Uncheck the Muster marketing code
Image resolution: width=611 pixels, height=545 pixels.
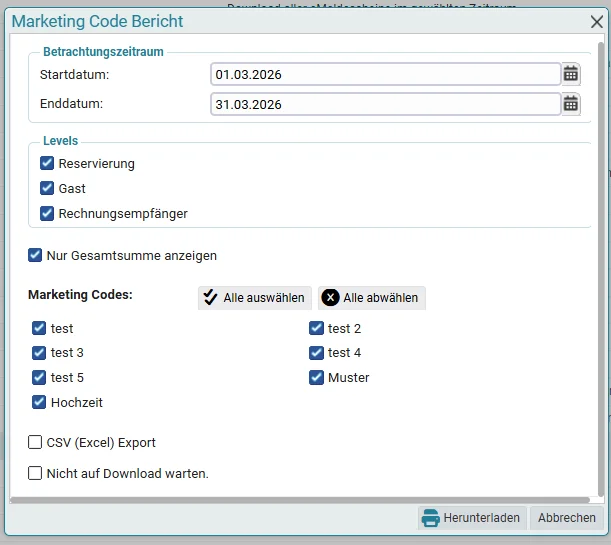[316, 377]
